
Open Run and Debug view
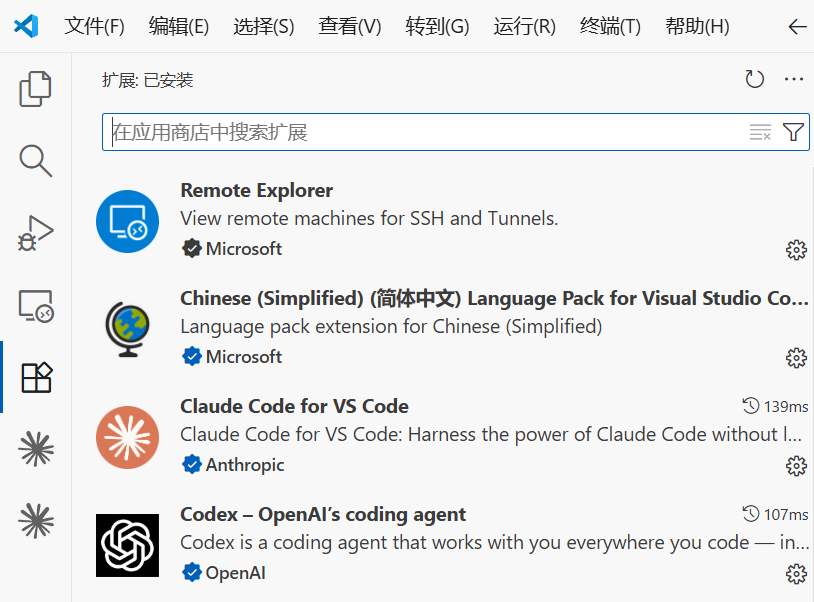tap(35, 233)
